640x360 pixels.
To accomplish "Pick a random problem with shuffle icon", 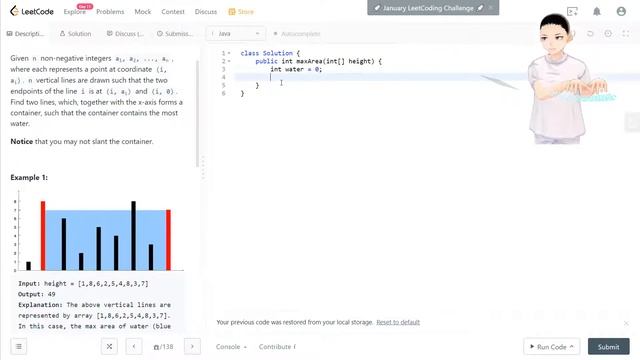I will click(x=109, y=347).
